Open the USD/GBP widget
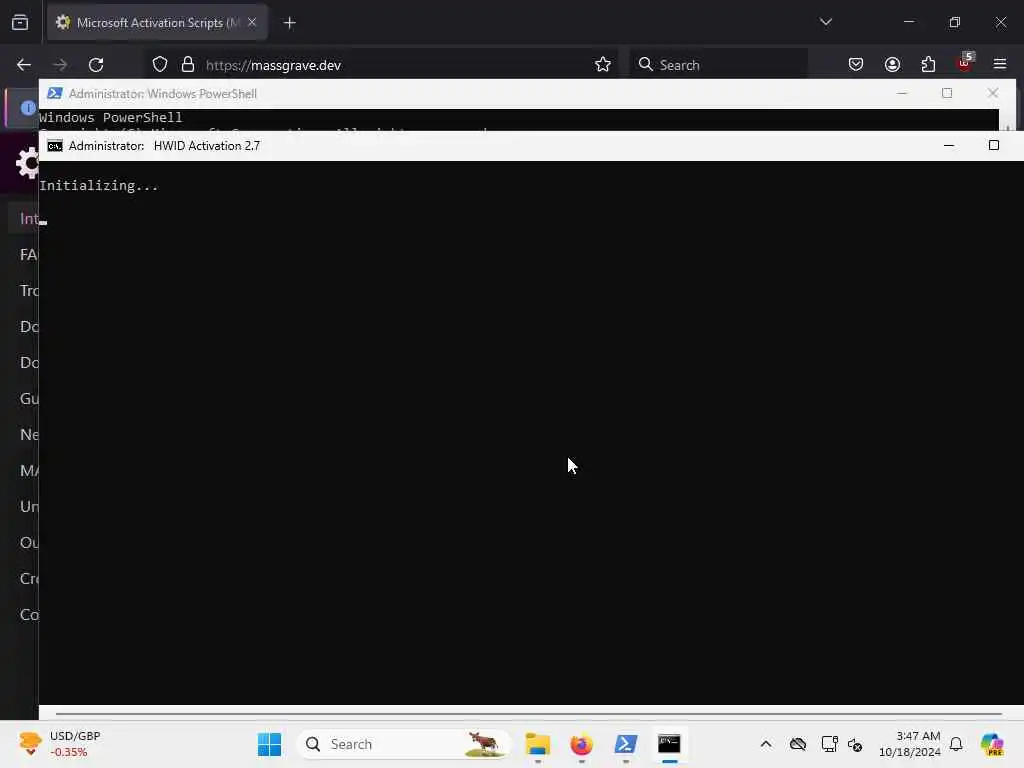The height and width of the screenshot is (768, 1024). 60,744
